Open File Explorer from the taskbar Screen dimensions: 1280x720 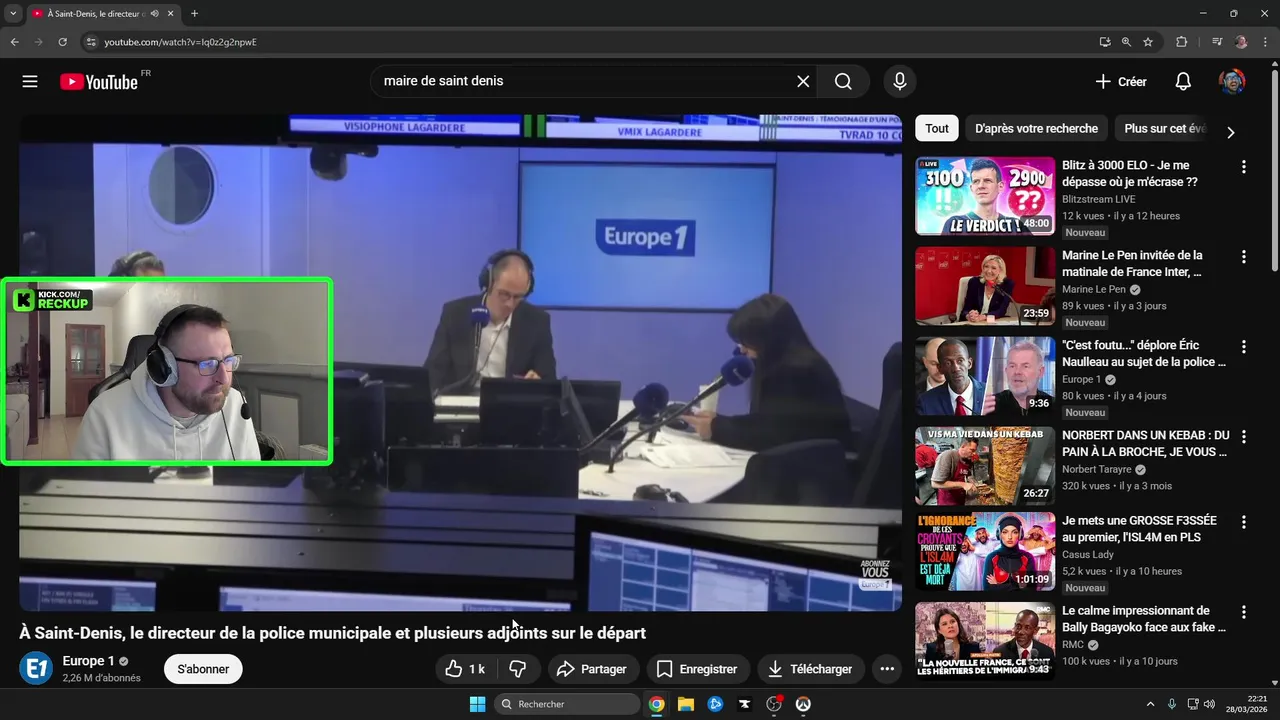pos(686,704)
